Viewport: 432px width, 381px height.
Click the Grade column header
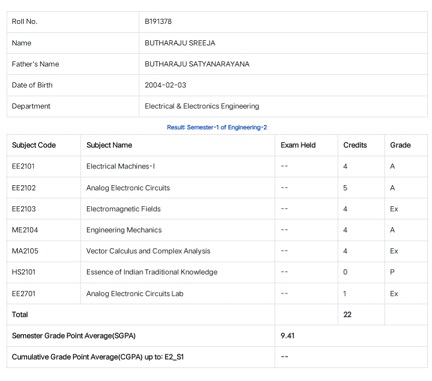(400, 145)
